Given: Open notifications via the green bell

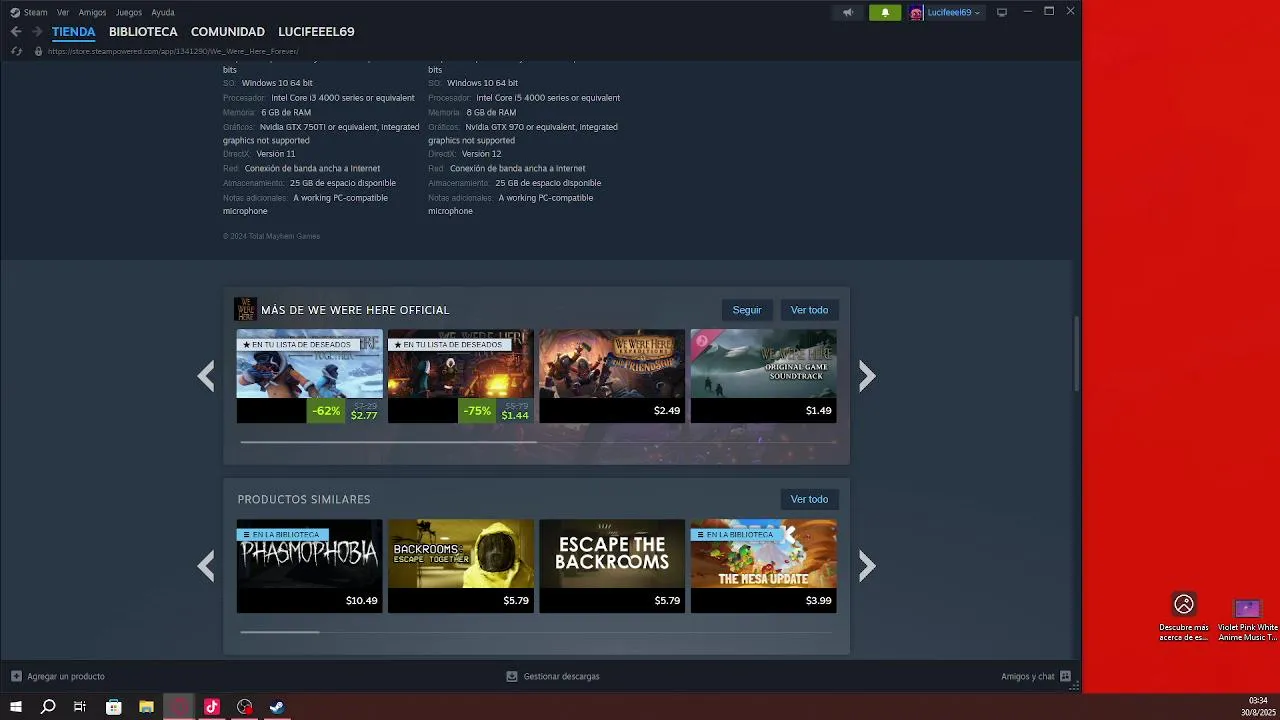Looking at the screenshot, I should [x=885, y=13].
